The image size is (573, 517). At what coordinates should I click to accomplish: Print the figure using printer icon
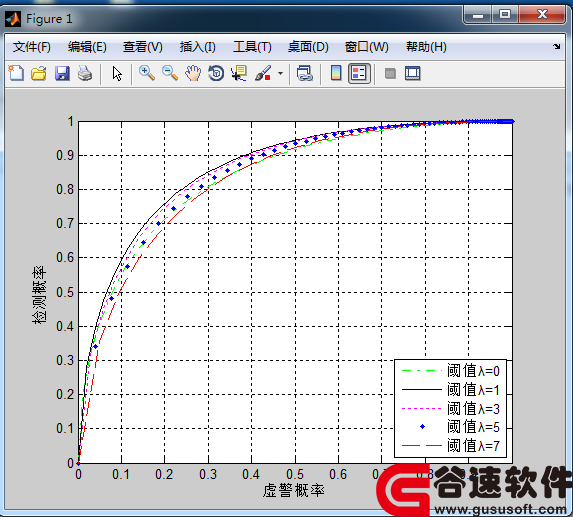coord(85,73)
